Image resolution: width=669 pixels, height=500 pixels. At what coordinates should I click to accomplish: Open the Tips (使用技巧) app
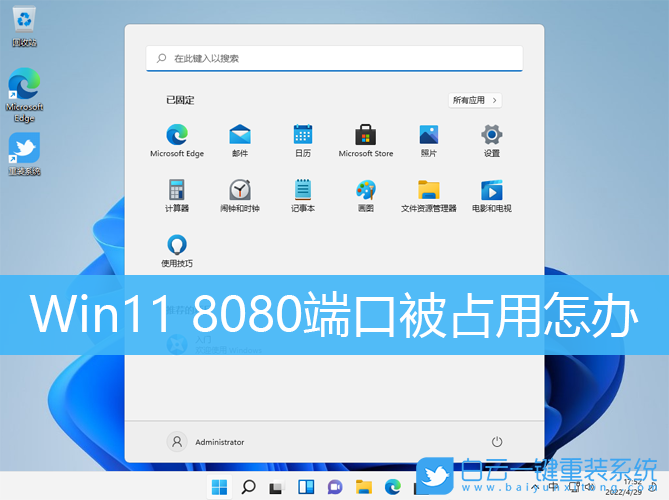[177, 251]
